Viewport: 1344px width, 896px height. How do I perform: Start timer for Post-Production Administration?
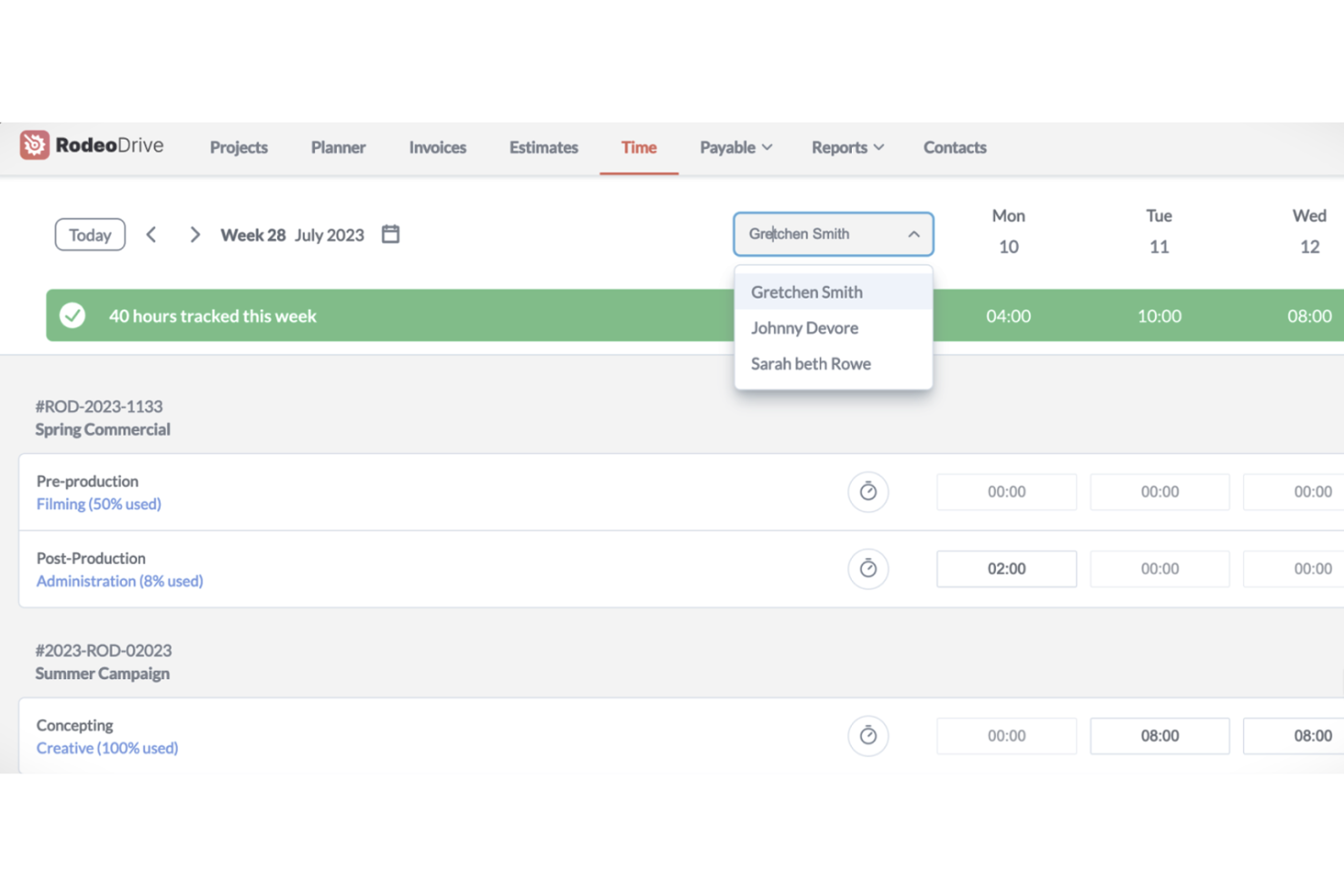pos(868,568)
